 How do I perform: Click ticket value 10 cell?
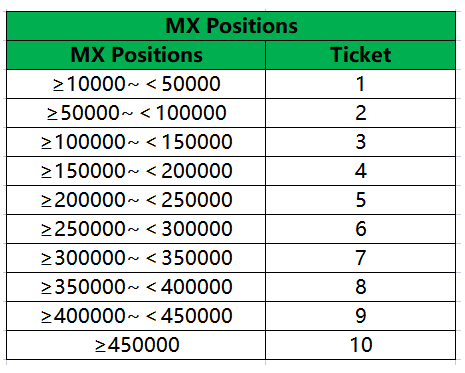click(361, 345)
